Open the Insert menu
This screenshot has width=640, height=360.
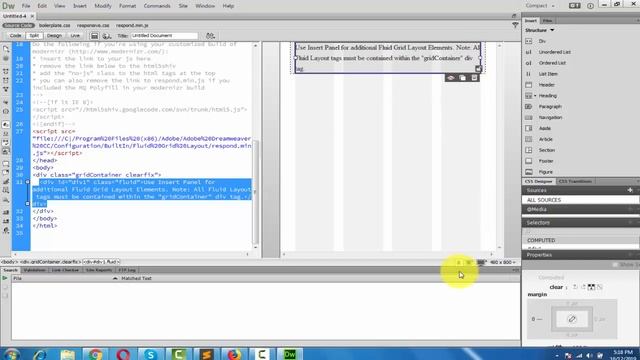[x=80, y=6]
